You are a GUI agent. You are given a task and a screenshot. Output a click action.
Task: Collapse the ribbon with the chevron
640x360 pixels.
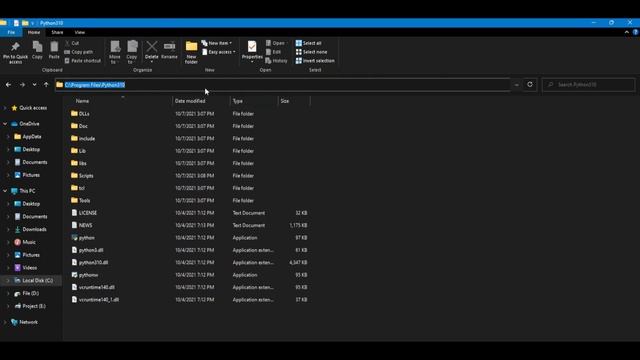[627, 32]
